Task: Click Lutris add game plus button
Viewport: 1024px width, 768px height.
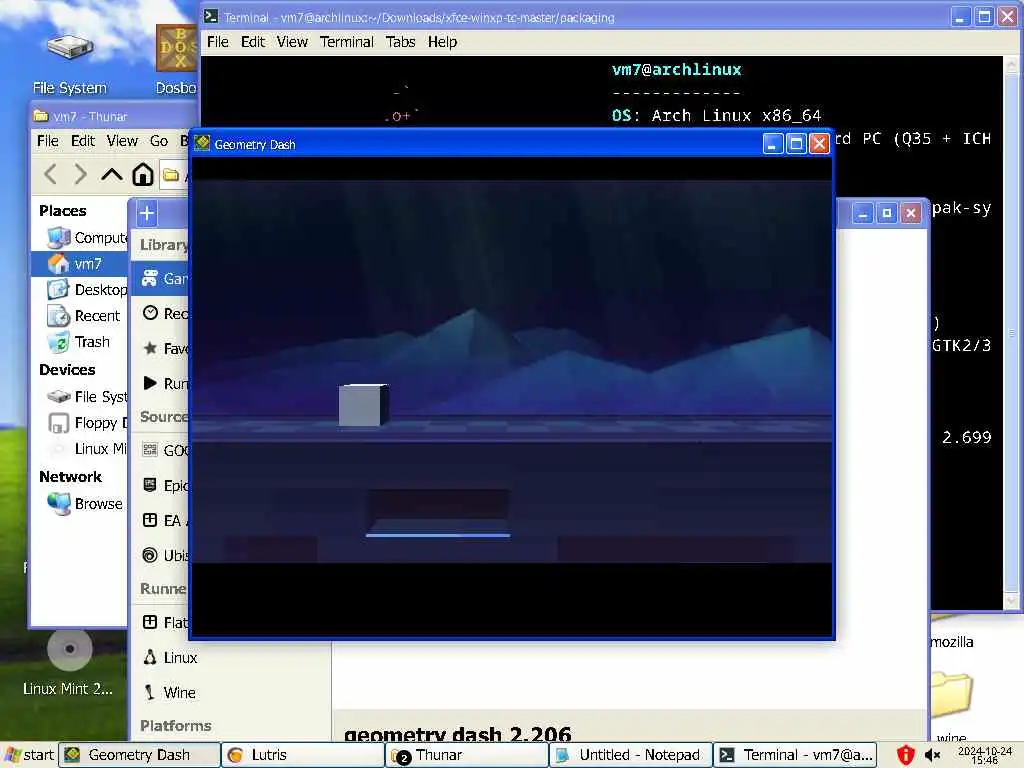Action: point(147,213)
